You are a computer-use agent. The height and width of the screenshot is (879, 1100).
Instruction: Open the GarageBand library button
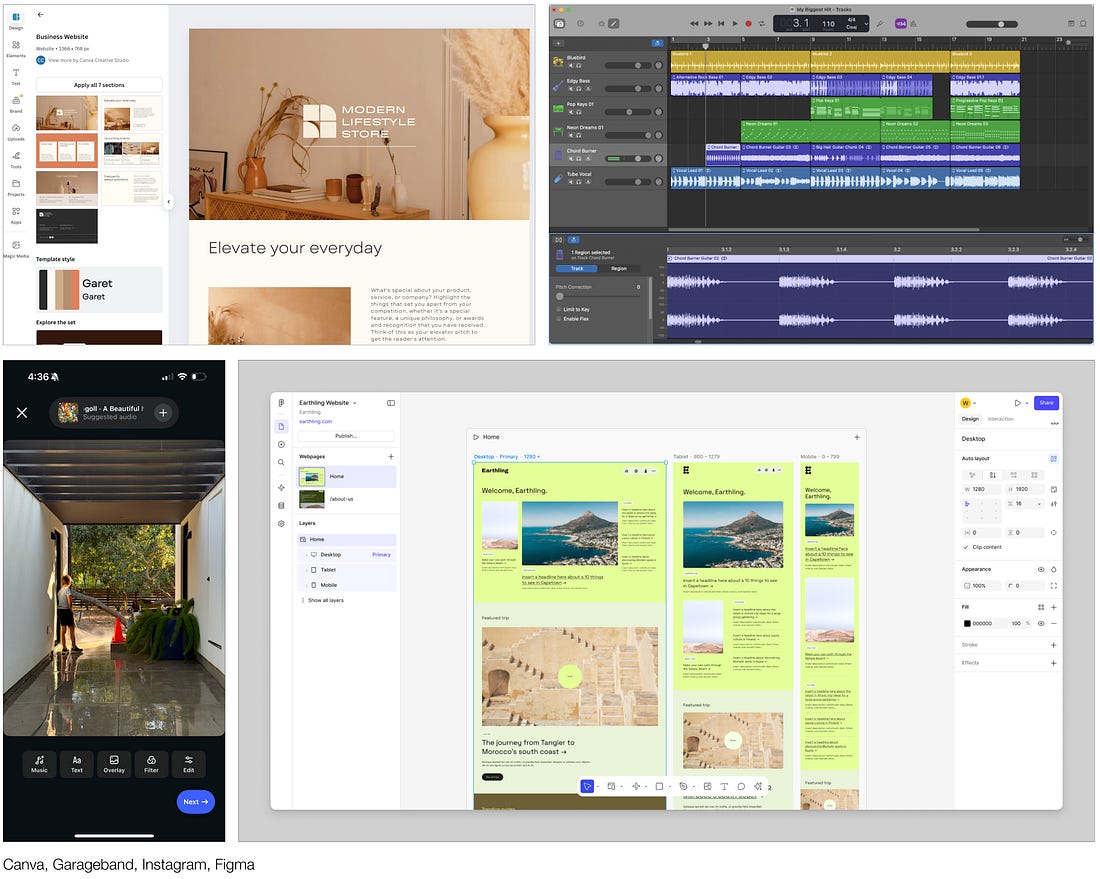(559, 23)
